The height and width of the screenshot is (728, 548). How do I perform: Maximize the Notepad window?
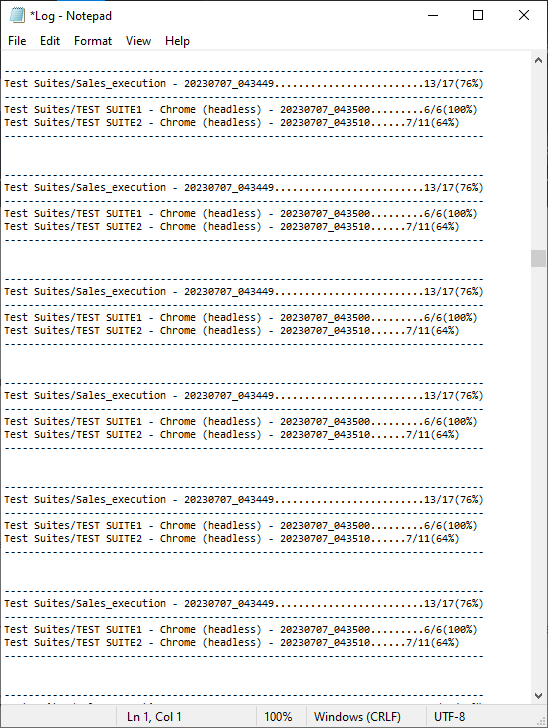(x=478, y=15)
